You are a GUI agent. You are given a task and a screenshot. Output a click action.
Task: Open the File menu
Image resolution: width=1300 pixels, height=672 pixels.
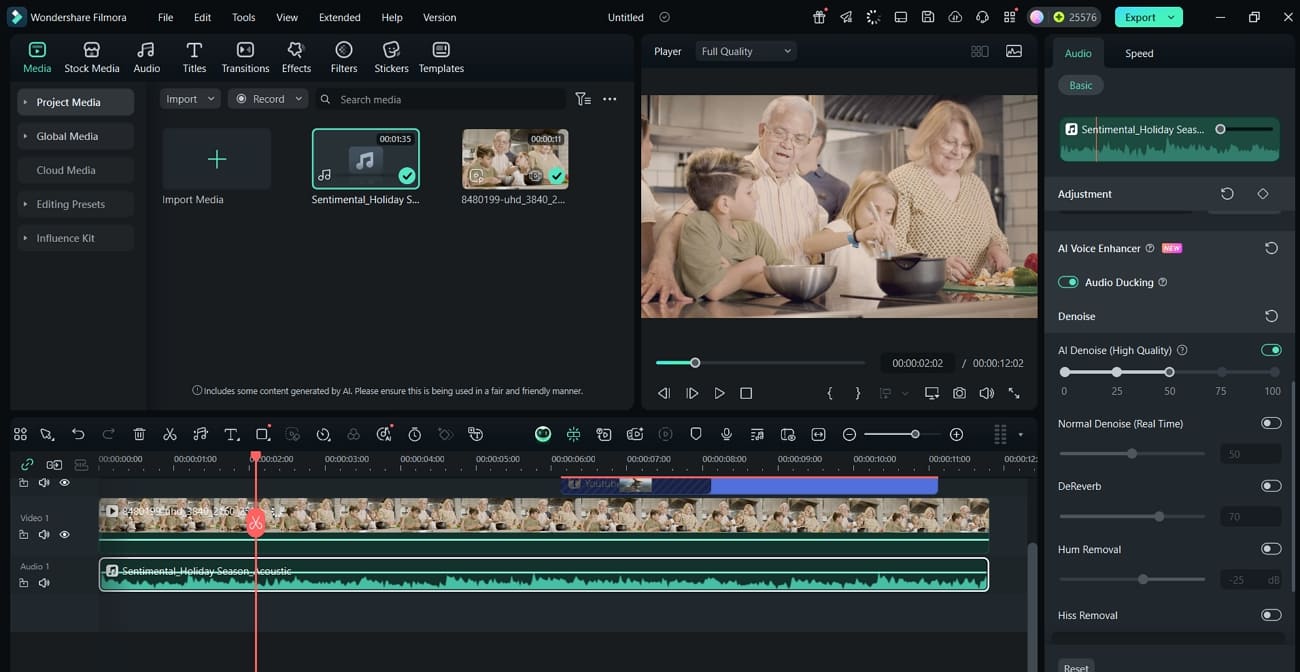click(x=165, y=17)
